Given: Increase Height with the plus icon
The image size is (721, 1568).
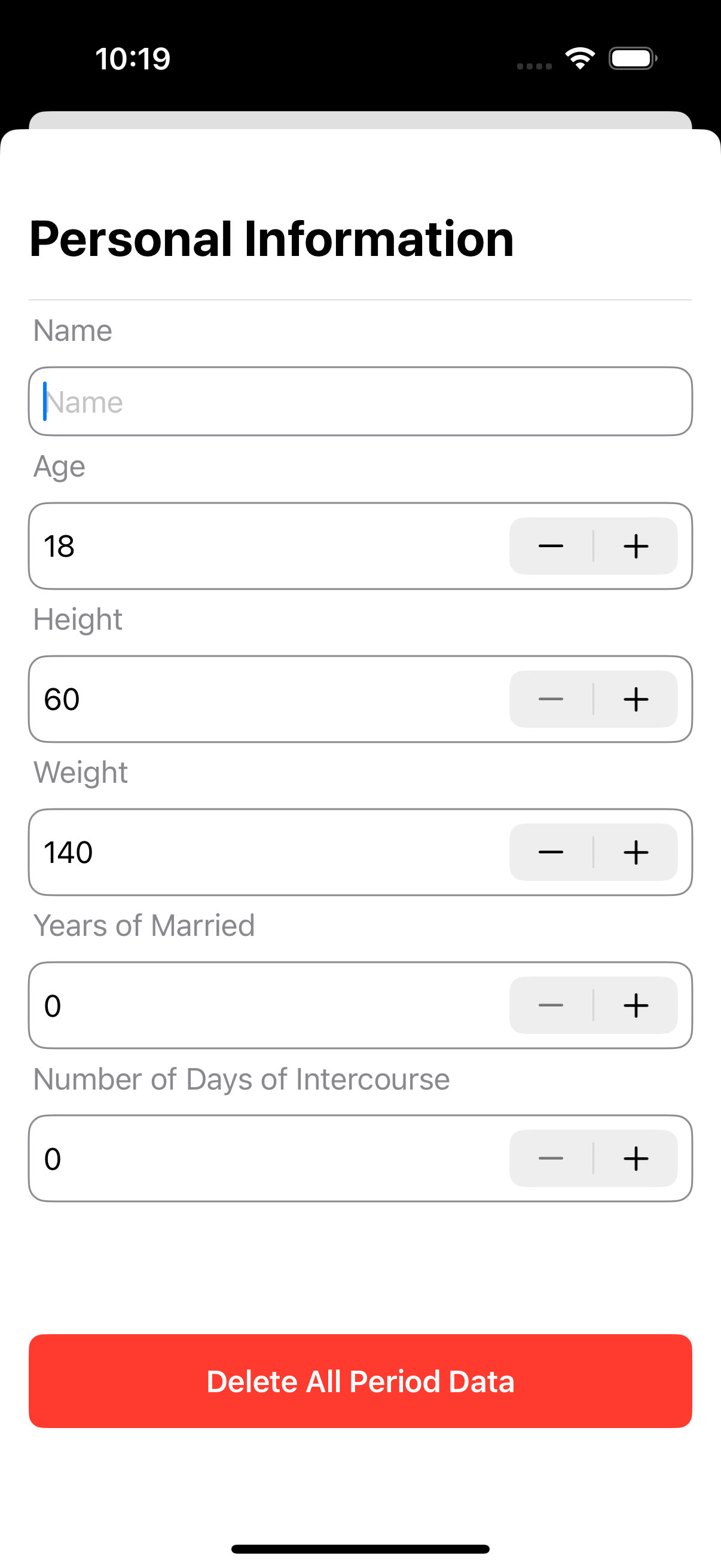Looking at the screenshot, I should click(636, 698).
